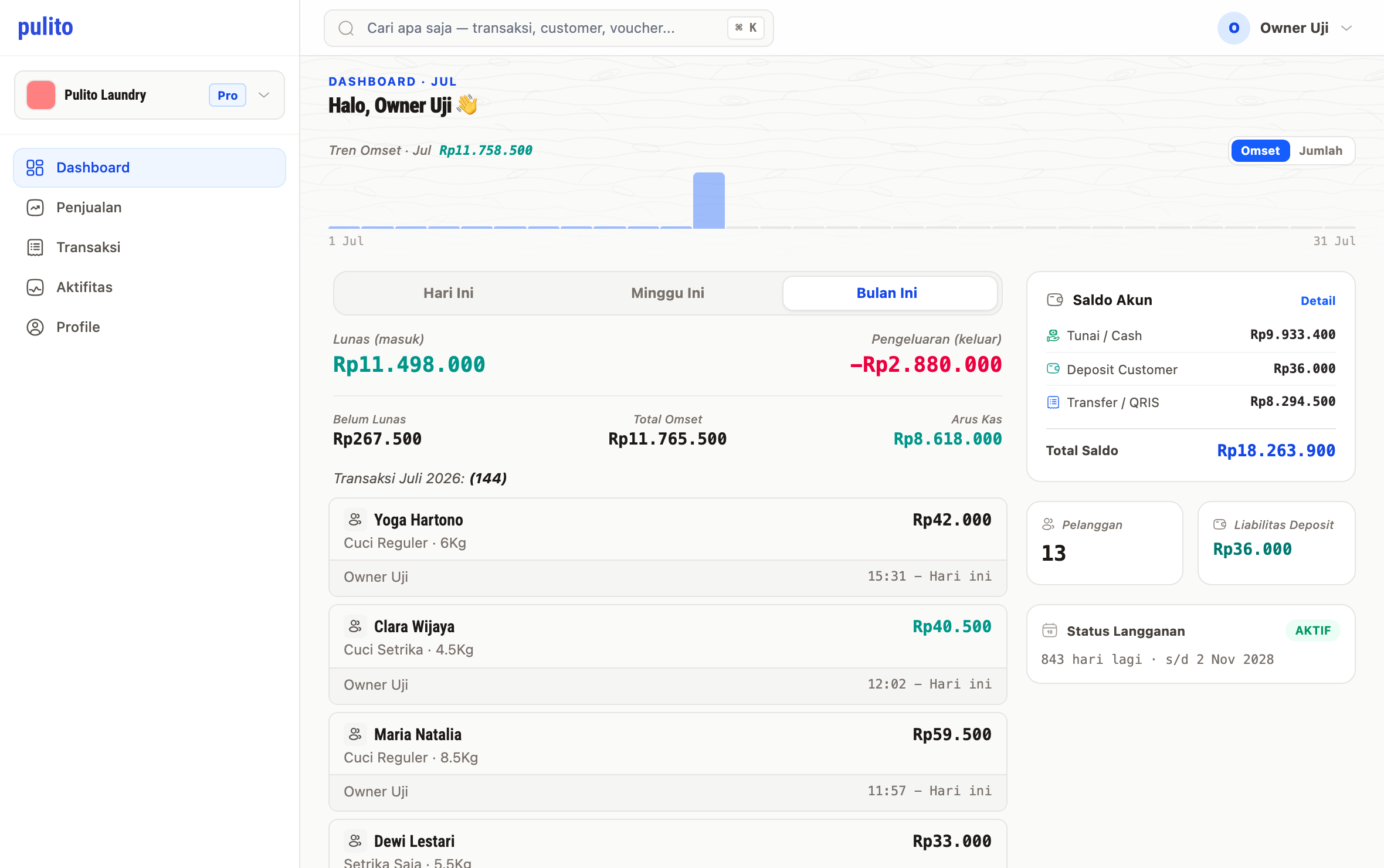
Task: Open Penjualan in the sidebar
Action: pos(150,208)
